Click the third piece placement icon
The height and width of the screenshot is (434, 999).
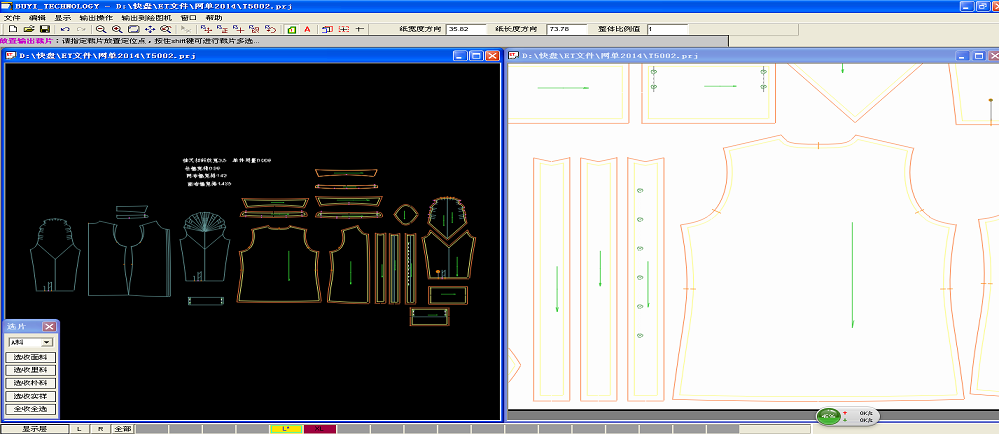tap(238, 29)
